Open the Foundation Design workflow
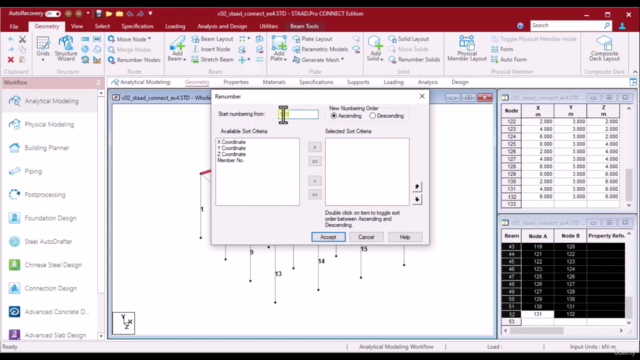The height and width of the screenshot is (360, 640). pyautogui.click(x=50, y=218)
